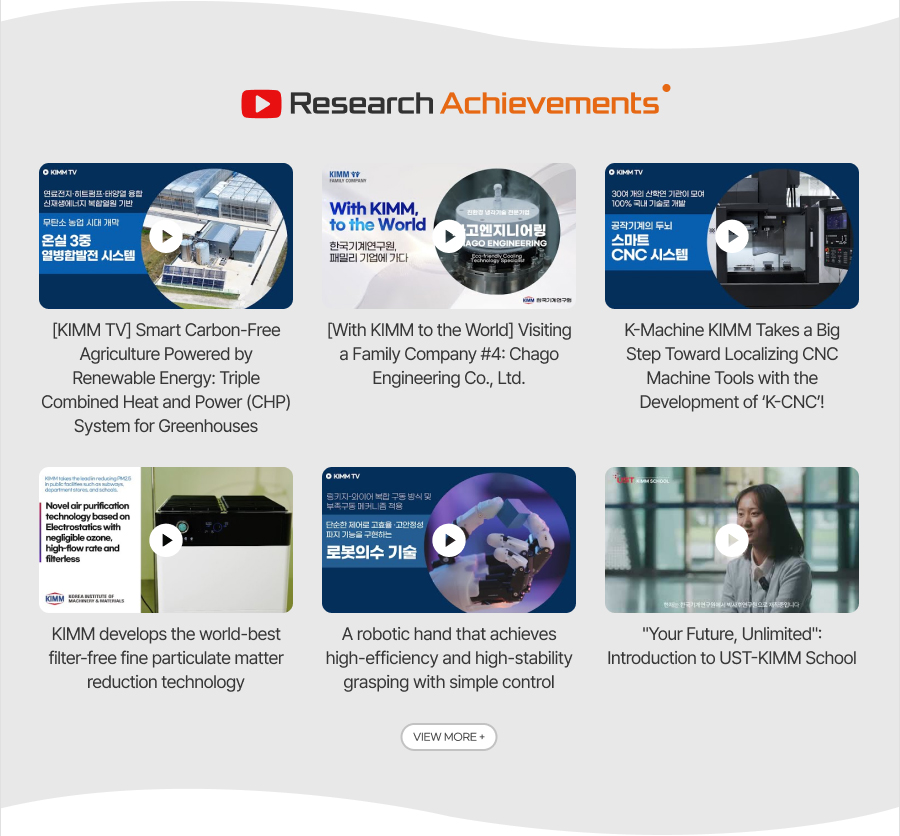Viewport: 900px width, 836px height.
Task: Click the 'Novel air purification technology' thumbnail text
Action: [x=88, y=532]
